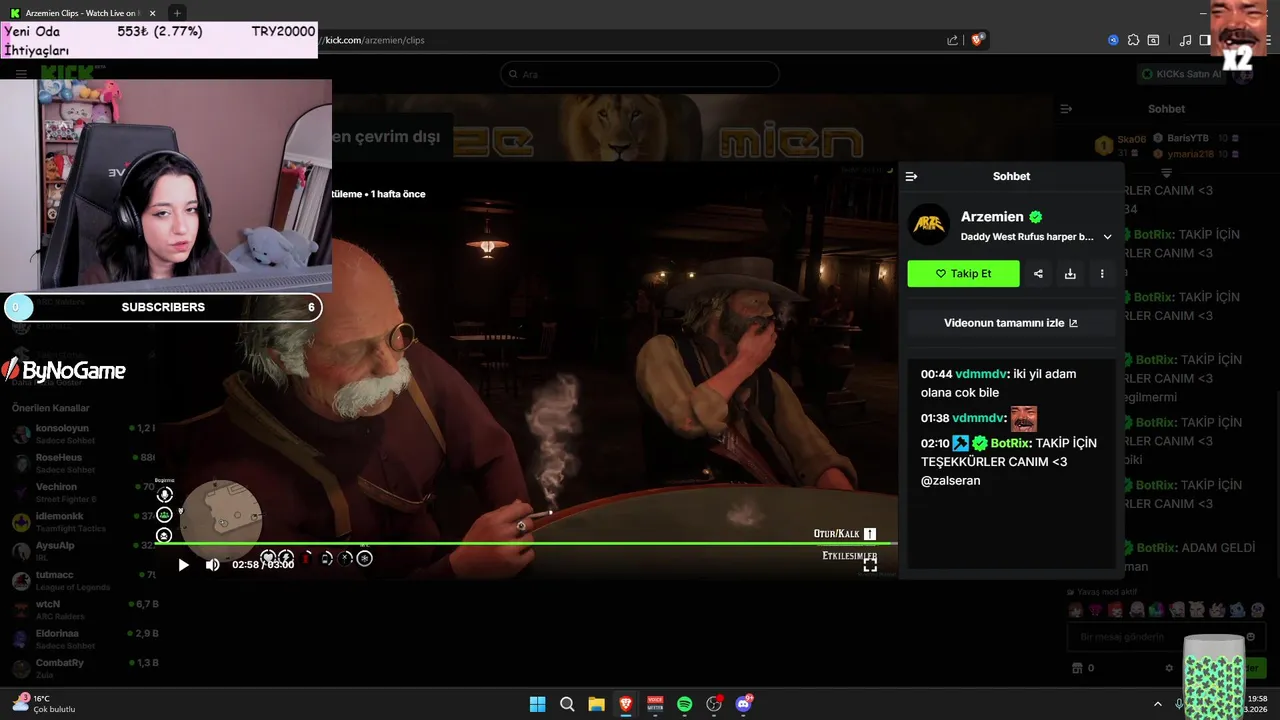This screenshot has height=720, width=1280.
Task: Show hidden system tray icons
Action: (1158, 704)
